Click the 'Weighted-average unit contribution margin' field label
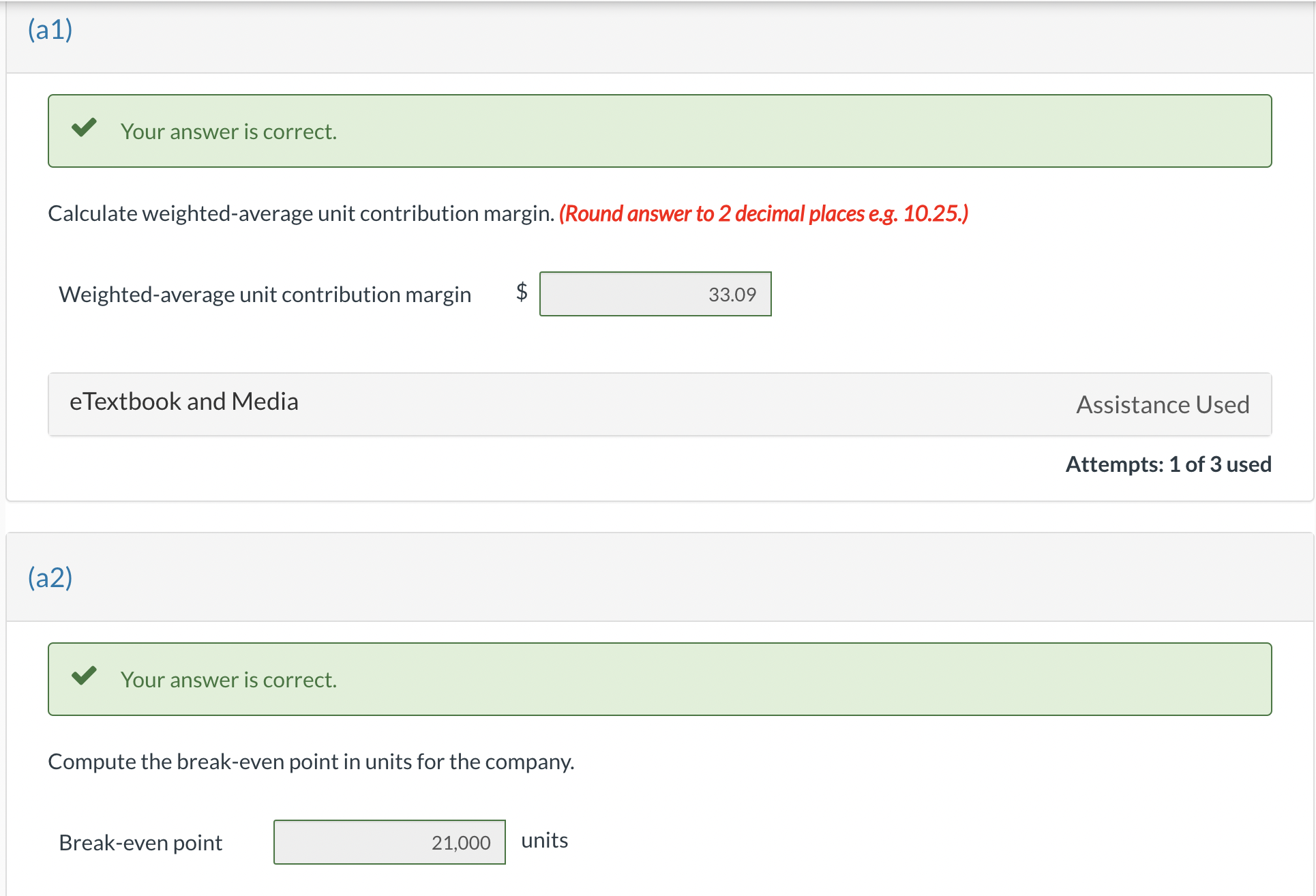The width and height of the screenshot is (1316, 896). click(x=265, y=295)
